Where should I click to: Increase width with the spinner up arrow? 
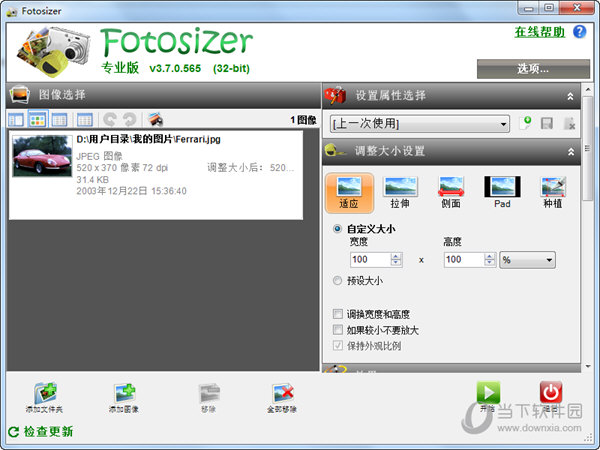pyautogui.click(x=396, y=256)
